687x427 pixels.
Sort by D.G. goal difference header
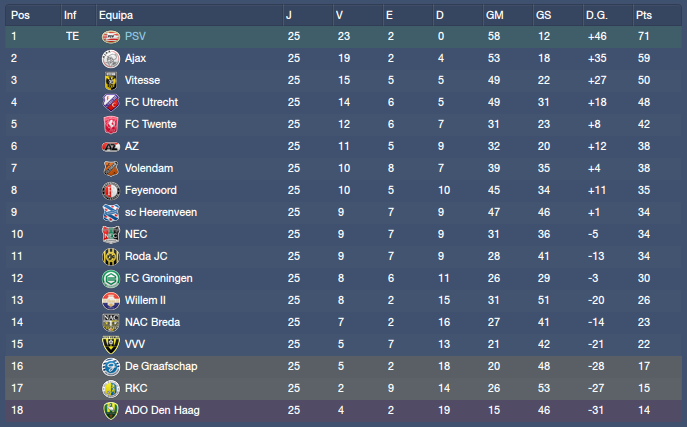[597, 15]
